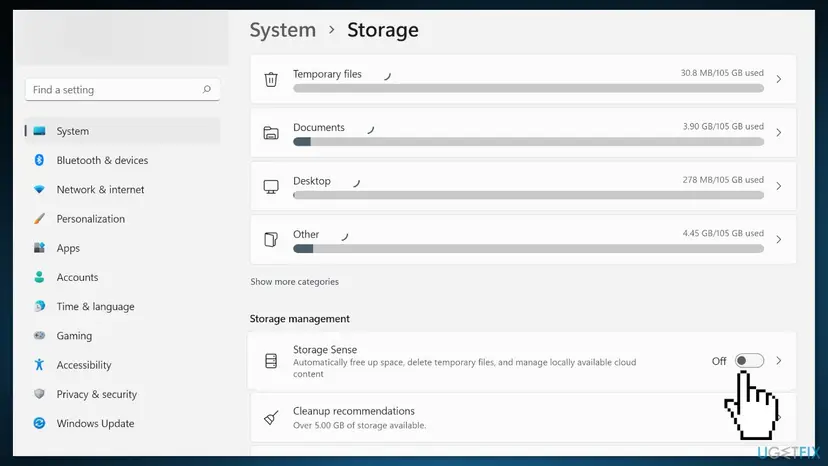Click the search magnifier icon
Viewport: 828px width, 466px height.
point(206,89)
